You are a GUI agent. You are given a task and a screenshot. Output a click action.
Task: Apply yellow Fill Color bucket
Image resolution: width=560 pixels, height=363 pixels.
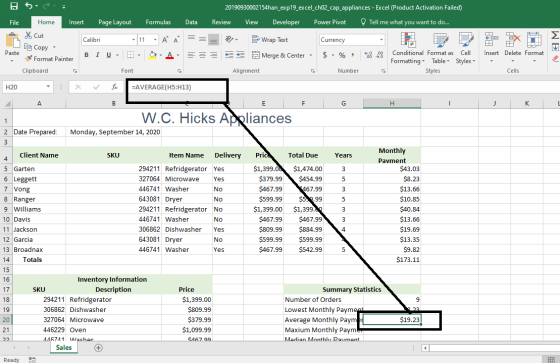point(152,55)
